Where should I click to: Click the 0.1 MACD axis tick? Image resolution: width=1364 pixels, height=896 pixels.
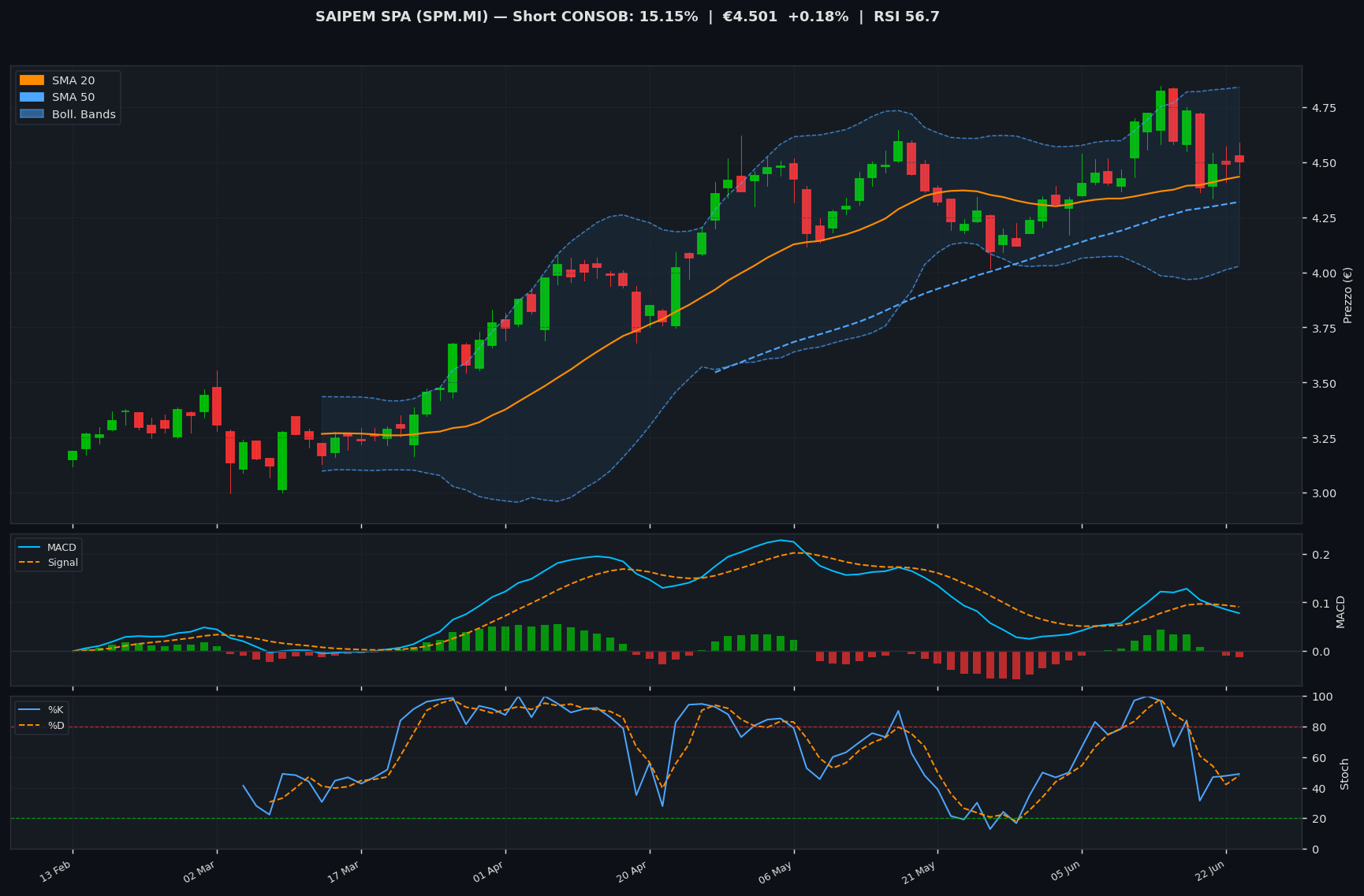tap(1321, 604)
